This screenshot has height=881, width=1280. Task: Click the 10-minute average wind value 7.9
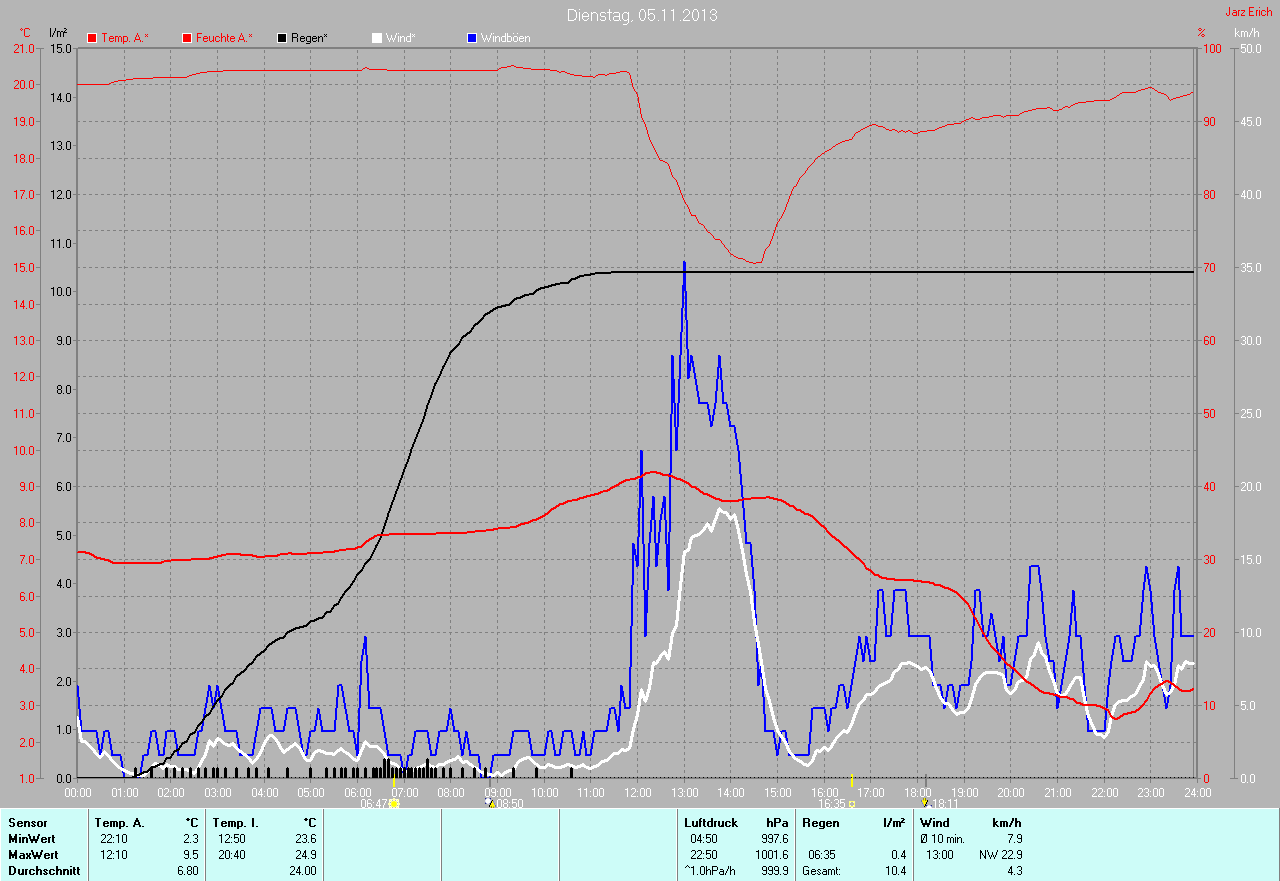pyautogui.click(x=1013, y=839)
